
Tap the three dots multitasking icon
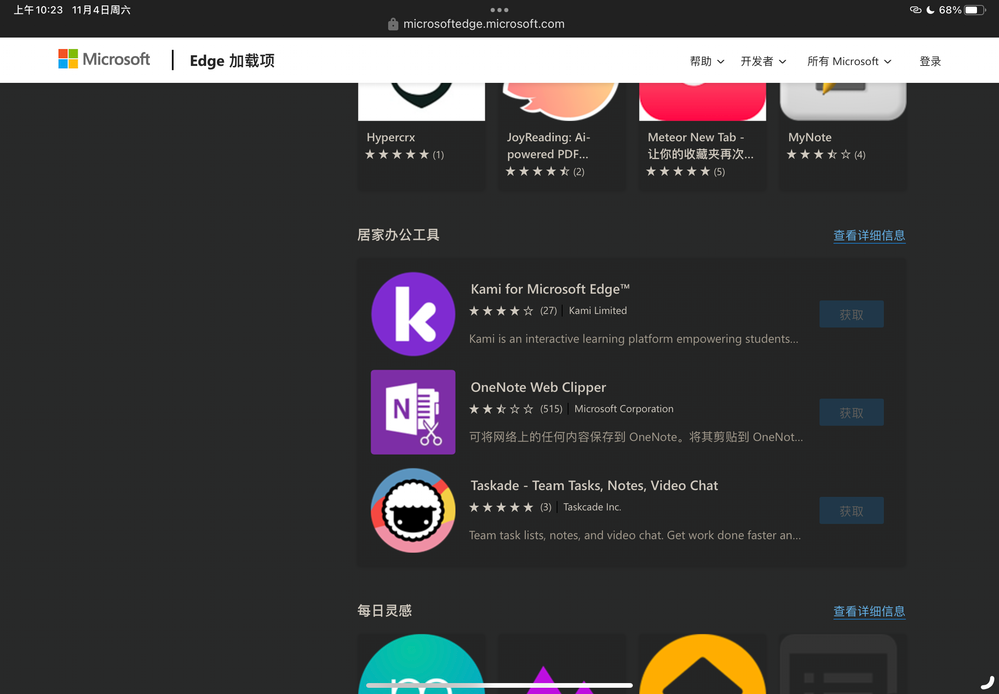(x=500, y=10)
